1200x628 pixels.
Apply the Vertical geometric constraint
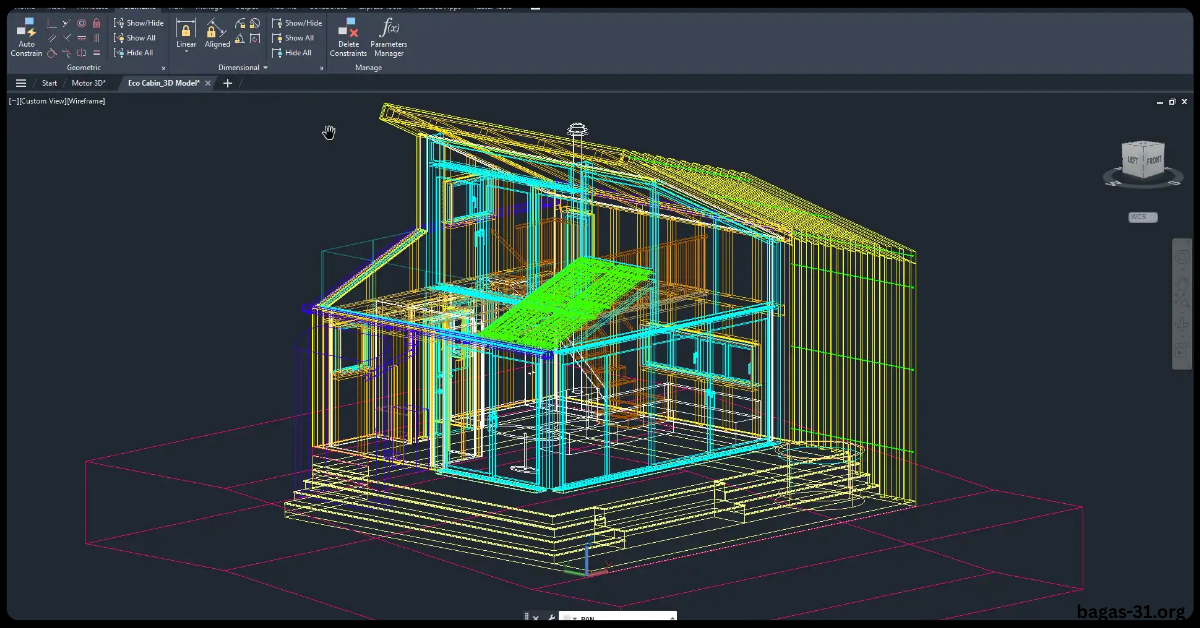pyautogui.click(x=96, y=38)
